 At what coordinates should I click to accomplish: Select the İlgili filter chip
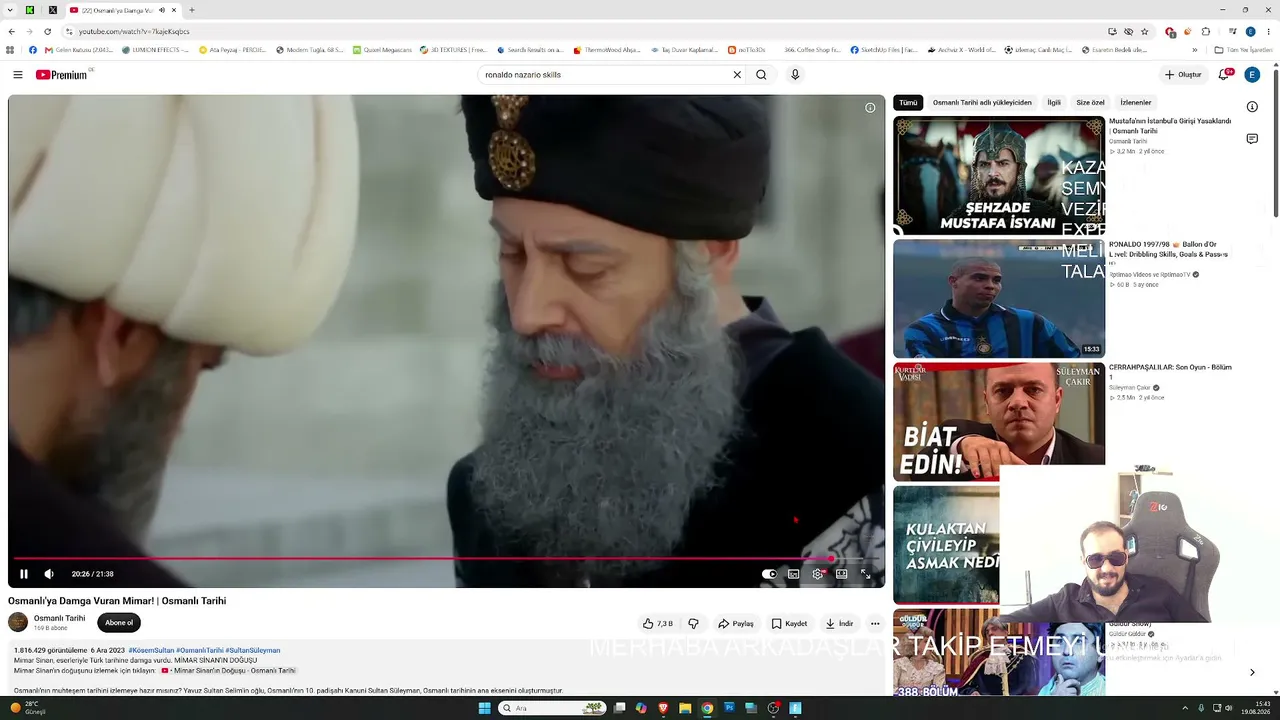click(x=1054, y=103)
